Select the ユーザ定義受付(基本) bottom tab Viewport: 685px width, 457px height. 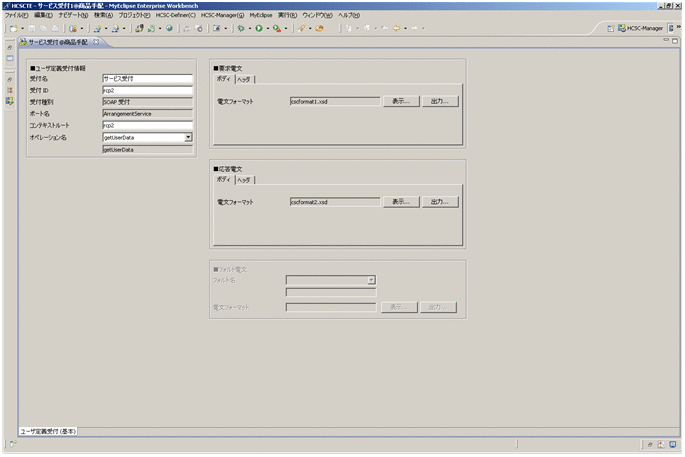(50, 431)
